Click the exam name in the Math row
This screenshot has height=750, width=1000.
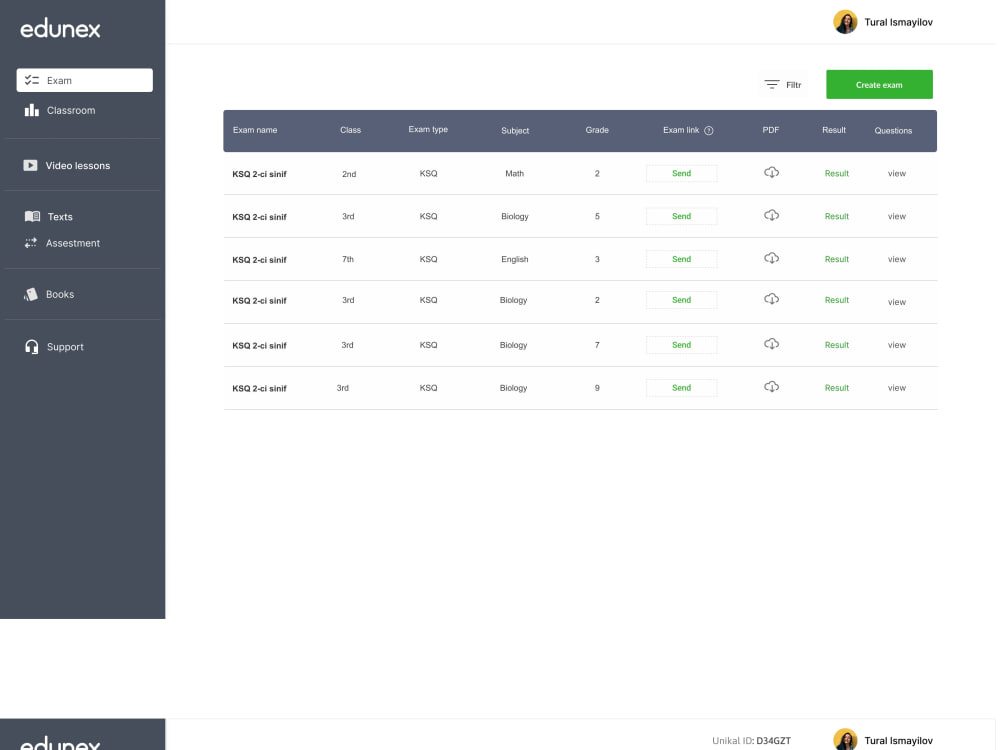click(x=260, y=174)
